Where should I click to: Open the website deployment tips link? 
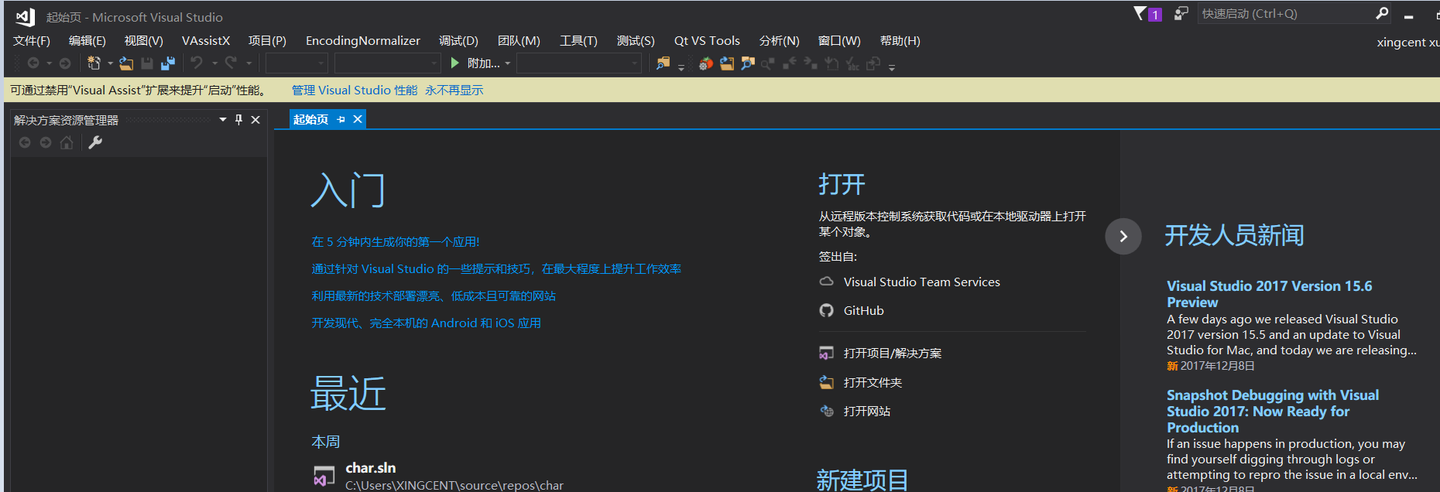point(433,296)
